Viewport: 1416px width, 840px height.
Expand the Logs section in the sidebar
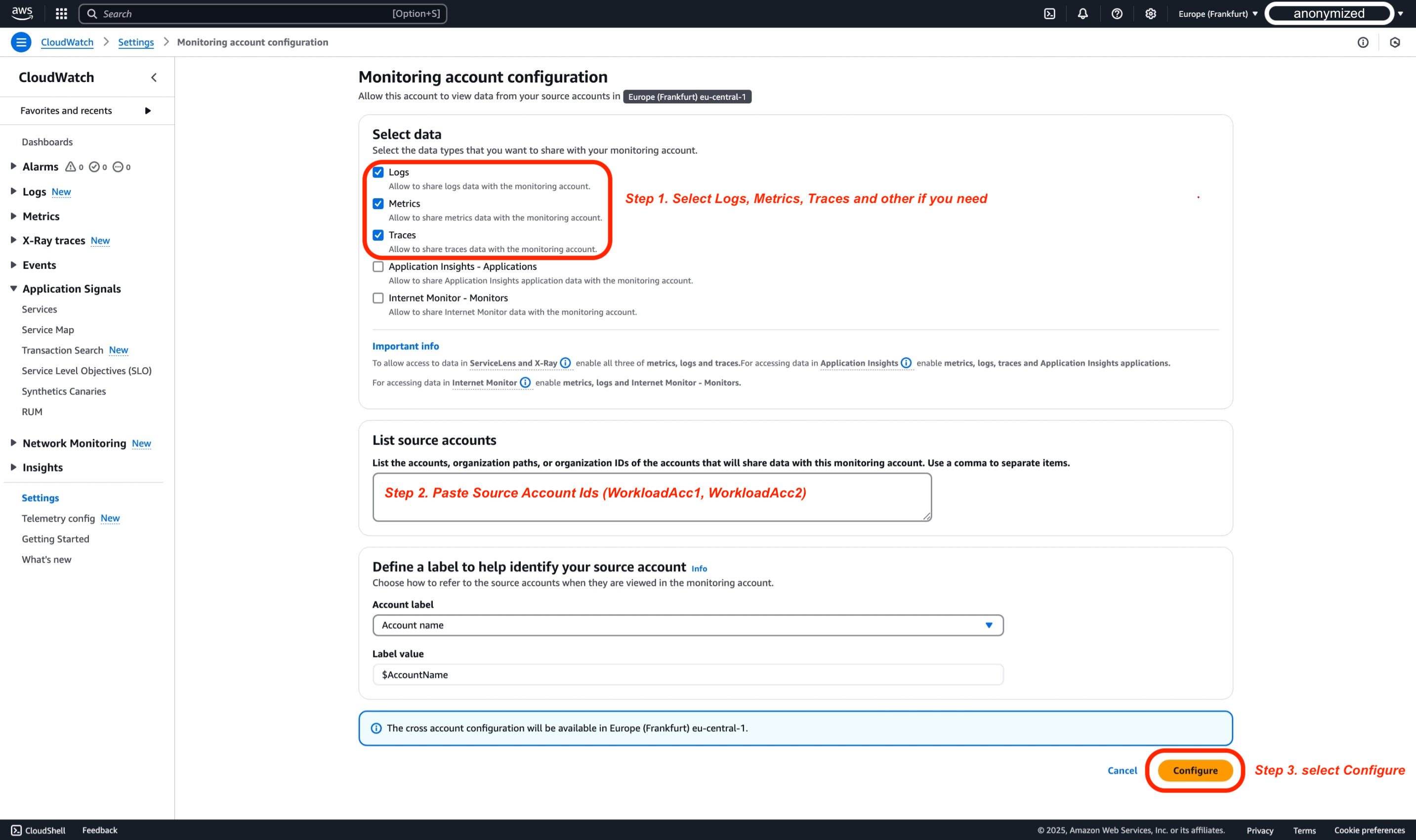[x=13, y=191]
